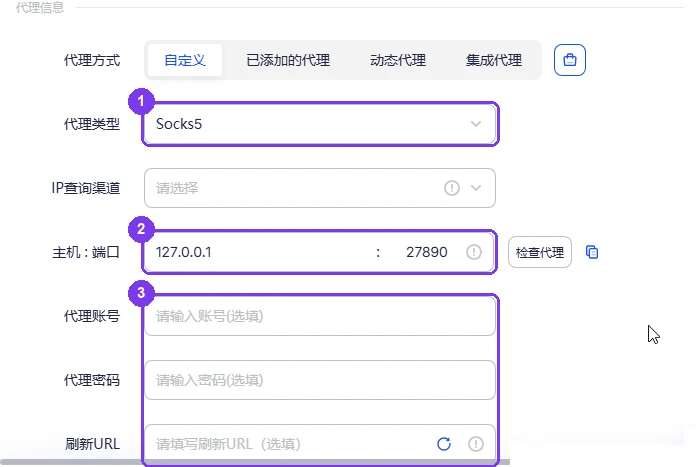
Task: Open the proxy store bag icon
Action: click(569, 60)
